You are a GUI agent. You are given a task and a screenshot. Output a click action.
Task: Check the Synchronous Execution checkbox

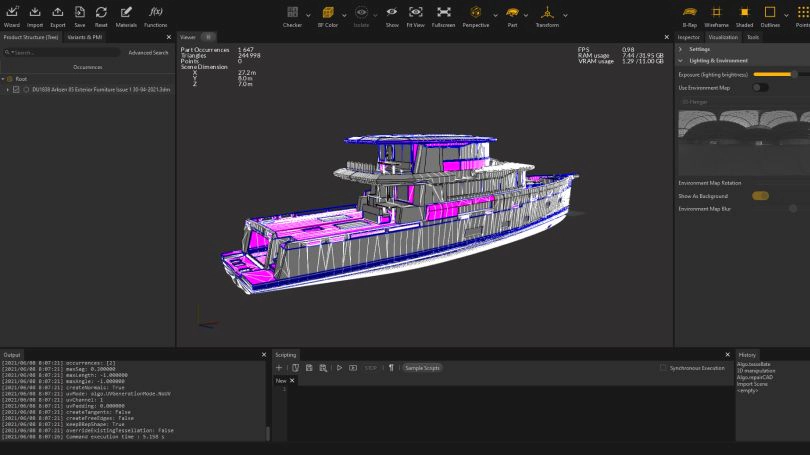click(663, 368)
